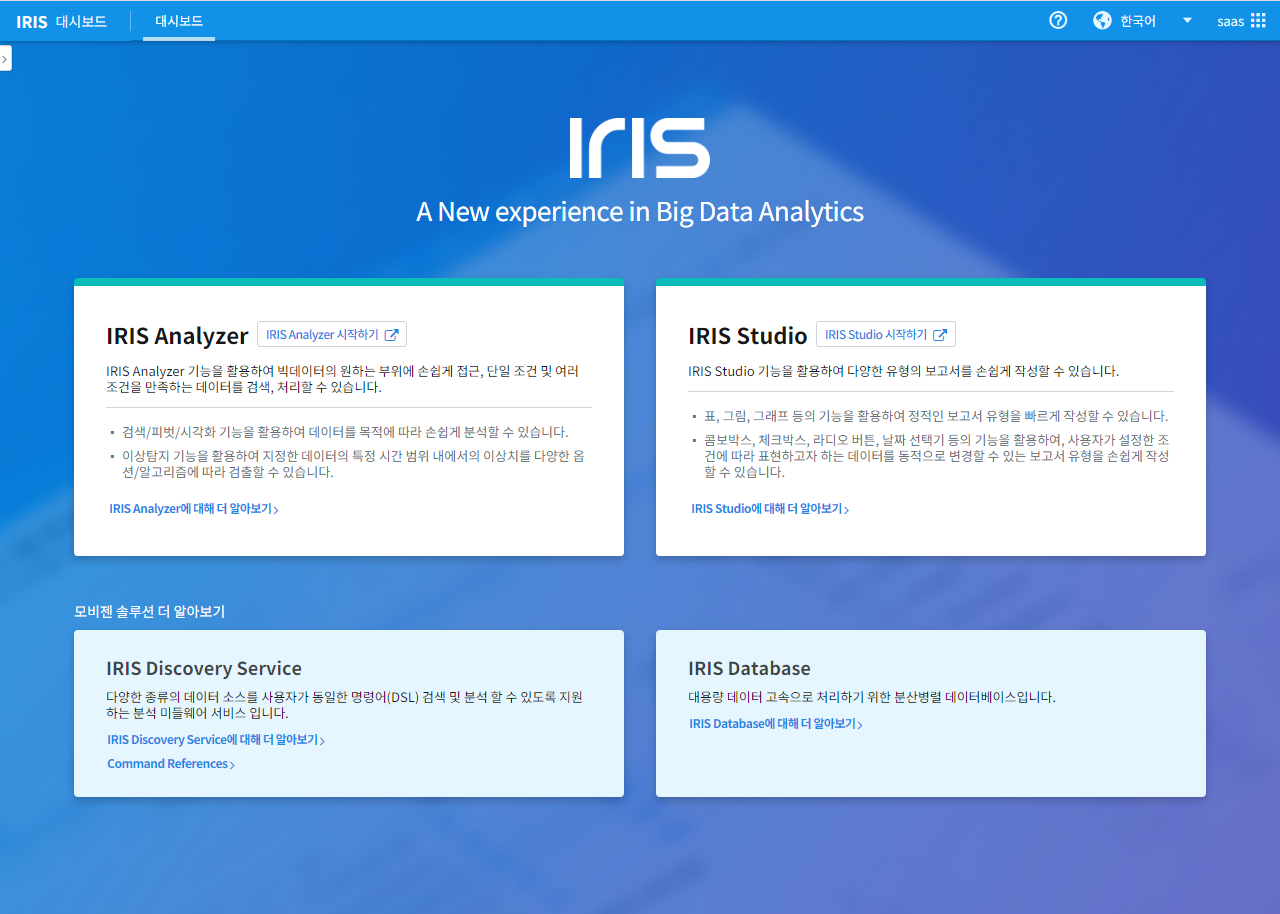Image resolution: width=1280 pixels, height=914 pixels.
Task: Select the 대시보드 tab
Action: point(179,21)
